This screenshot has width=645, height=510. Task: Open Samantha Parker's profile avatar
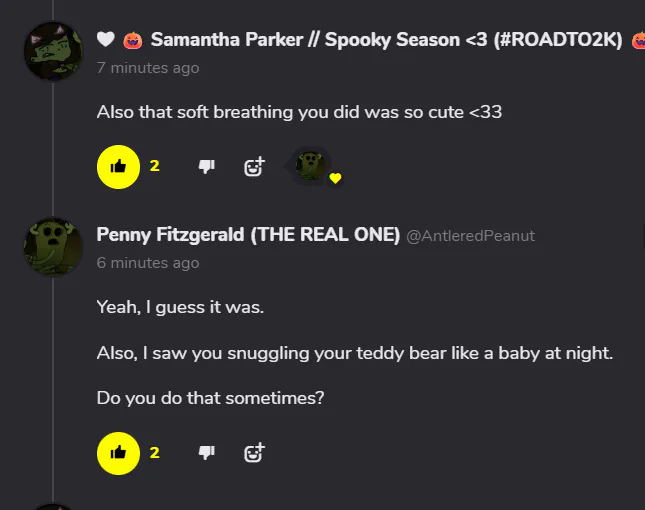click(53, 50)
